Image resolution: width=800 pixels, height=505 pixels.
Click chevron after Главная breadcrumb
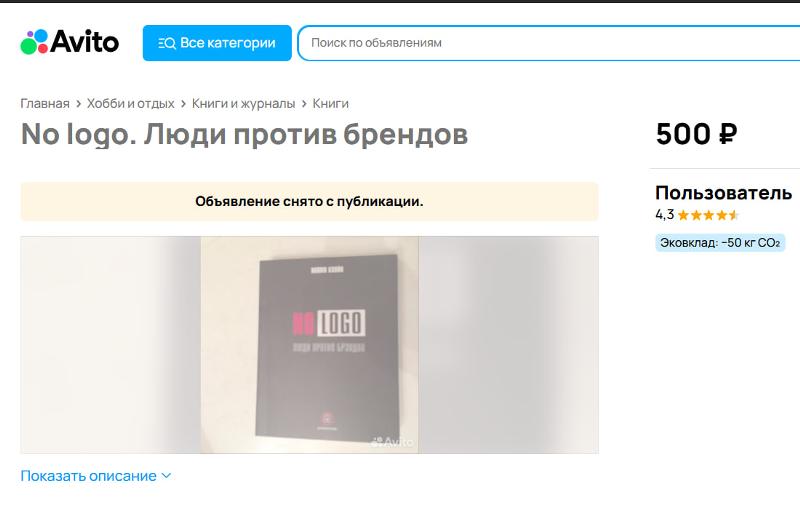79,104
